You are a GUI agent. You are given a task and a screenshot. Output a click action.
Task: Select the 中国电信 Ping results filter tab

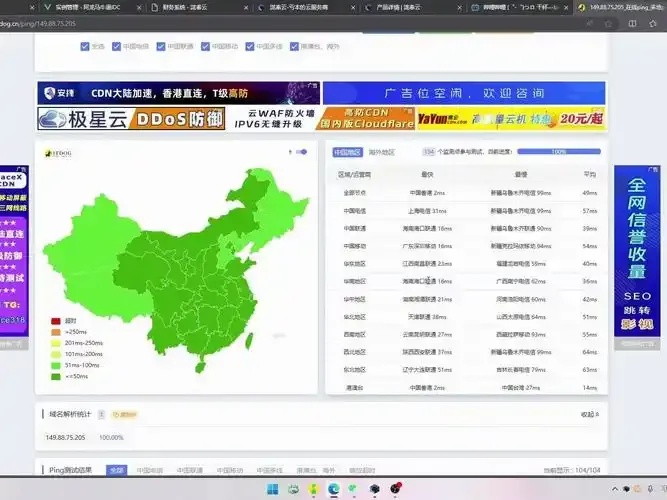pos(150,470)
